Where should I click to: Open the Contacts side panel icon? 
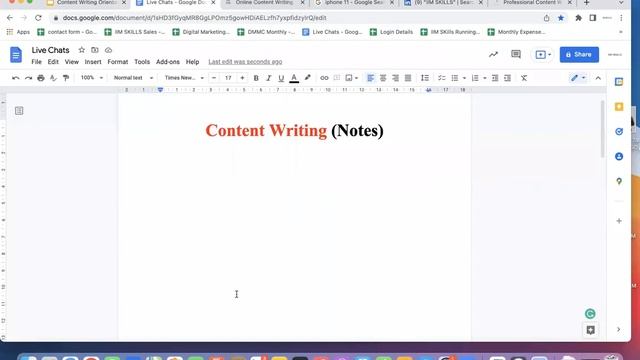619,156
